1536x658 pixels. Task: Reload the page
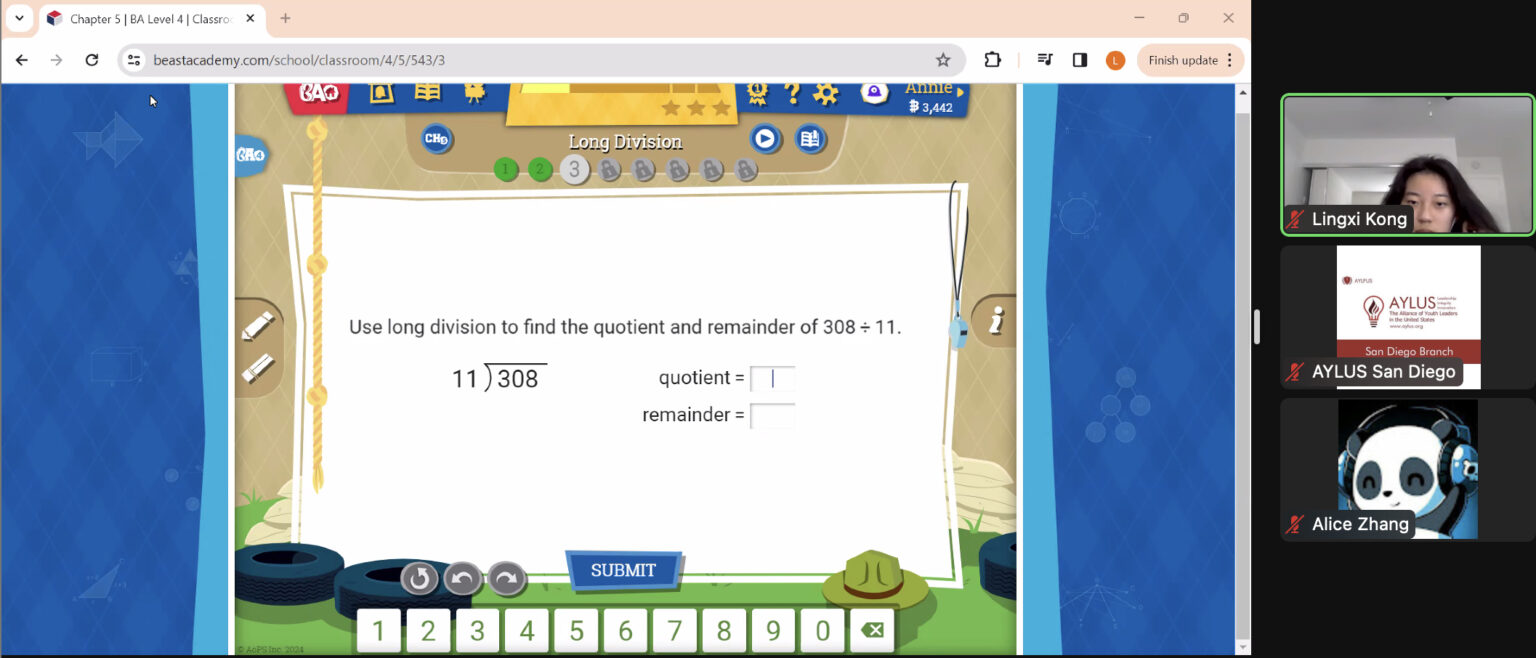coord(92,60)
